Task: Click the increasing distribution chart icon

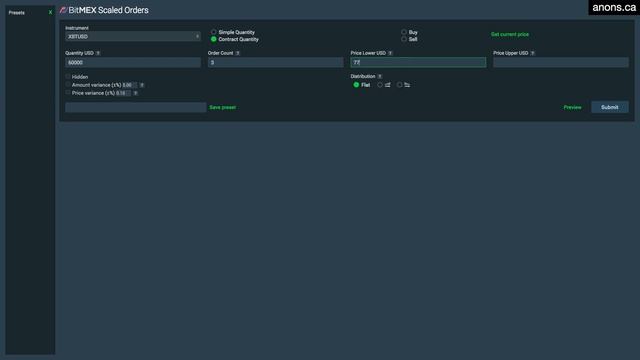Action: 388,85
